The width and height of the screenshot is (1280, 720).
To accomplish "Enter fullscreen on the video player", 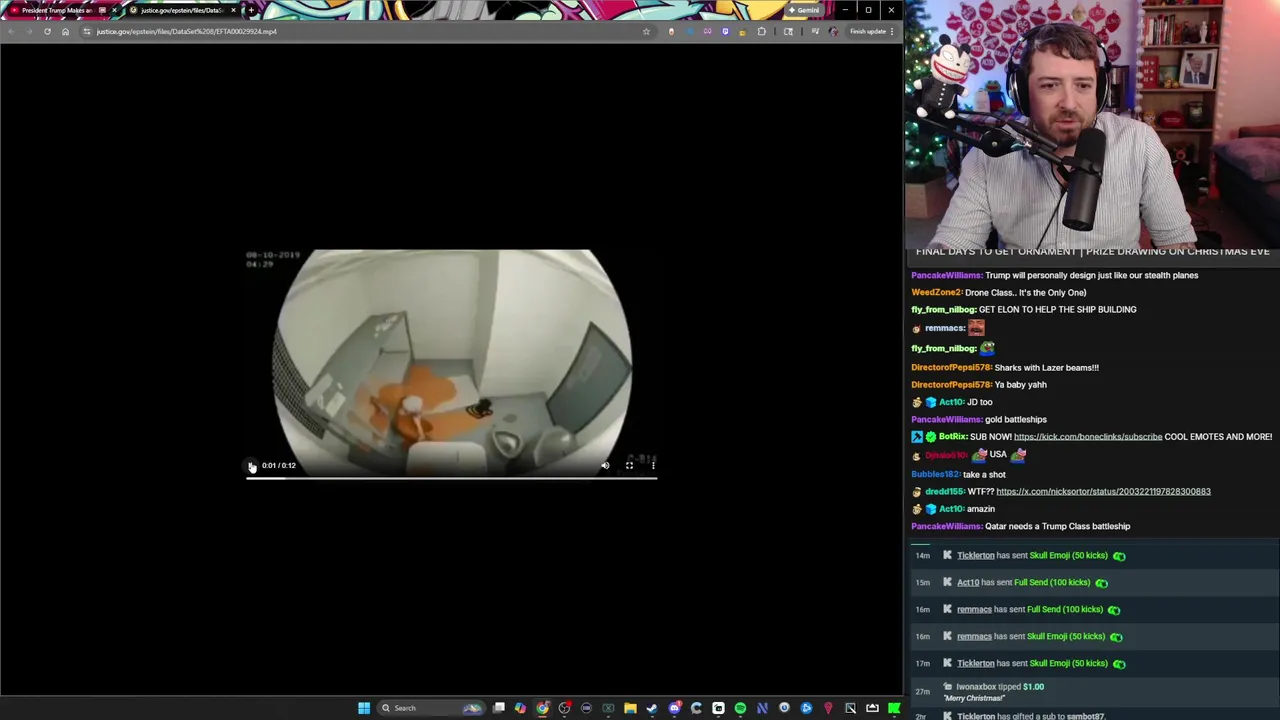I will click(x=629, y=465).
